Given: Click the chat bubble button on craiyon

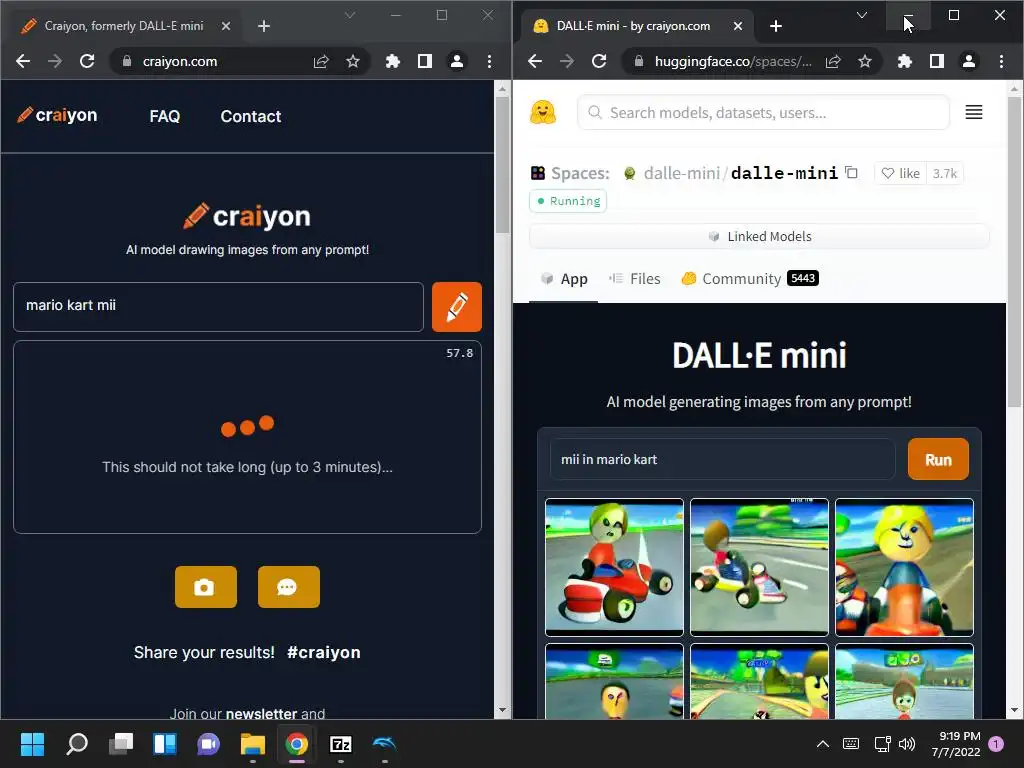Looking at the screenshot, I should click(x=289, y=587).
